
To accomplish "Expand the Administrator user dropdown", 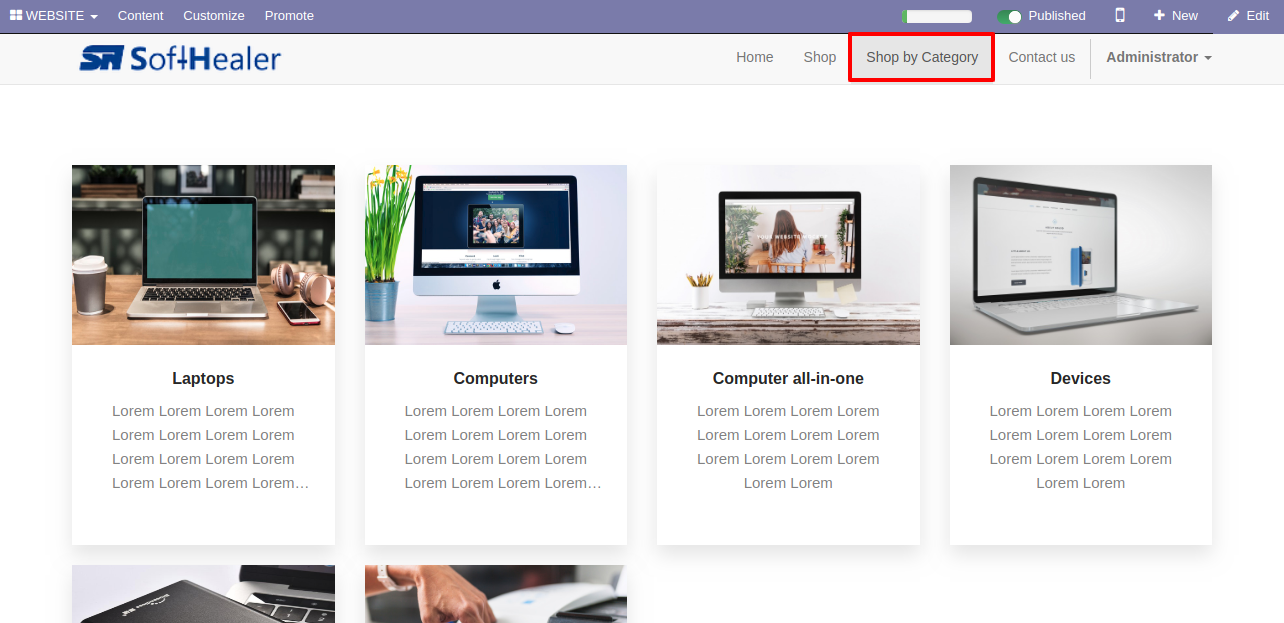I will pos(1159,57).
